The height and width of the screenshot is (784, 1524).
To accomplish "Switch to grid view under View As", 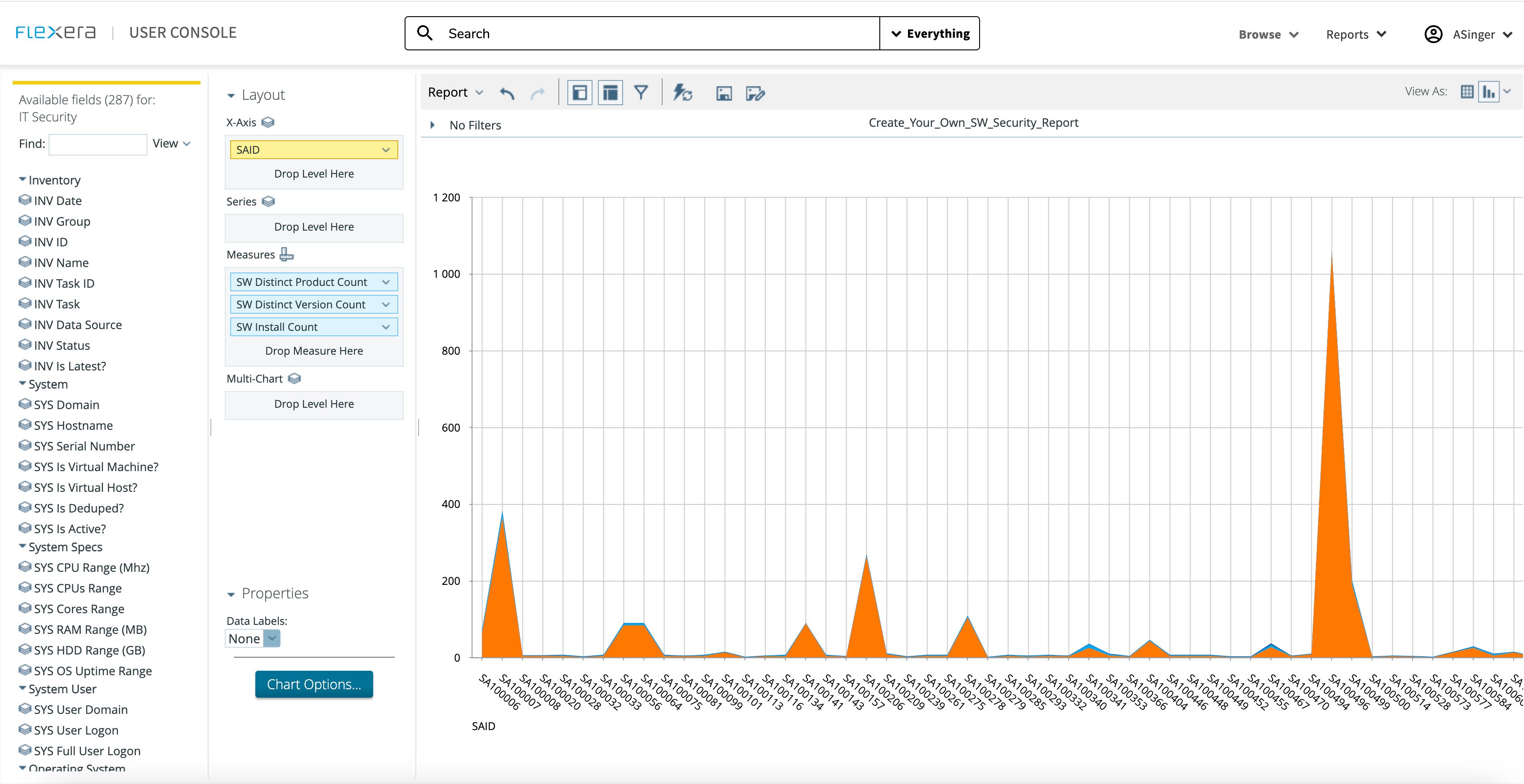I will pos(1466,91).
